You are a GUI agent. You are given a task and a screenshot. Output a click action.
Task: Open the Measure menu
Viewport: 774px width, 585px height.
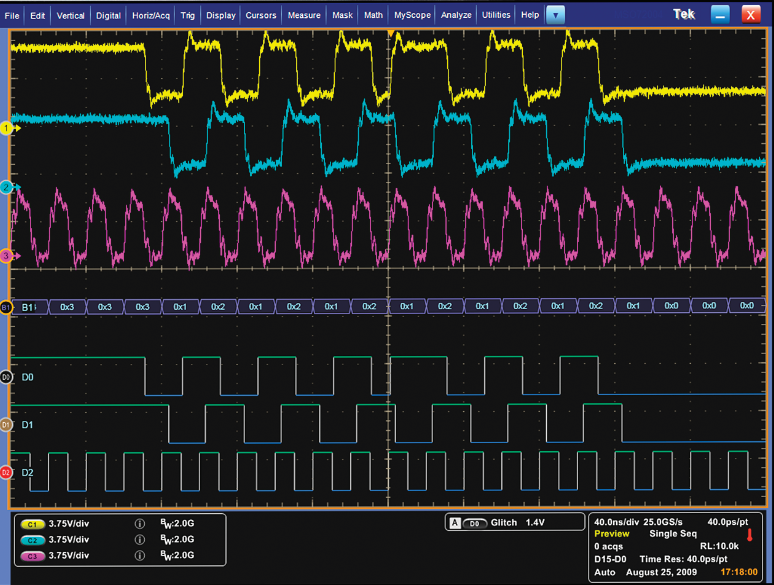(303, 15)
